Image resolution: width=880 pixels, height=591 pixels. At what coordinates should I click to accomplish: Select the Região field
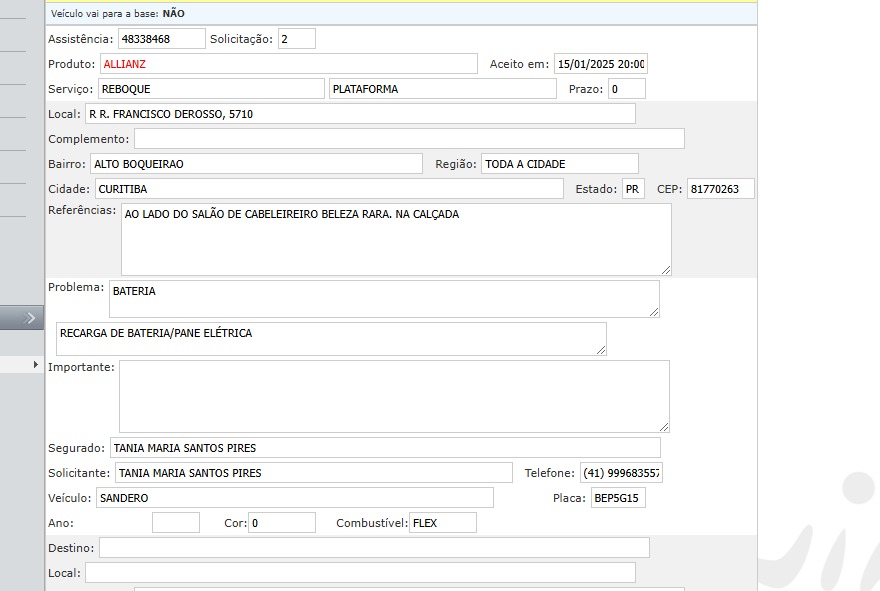tap(559, 164)
